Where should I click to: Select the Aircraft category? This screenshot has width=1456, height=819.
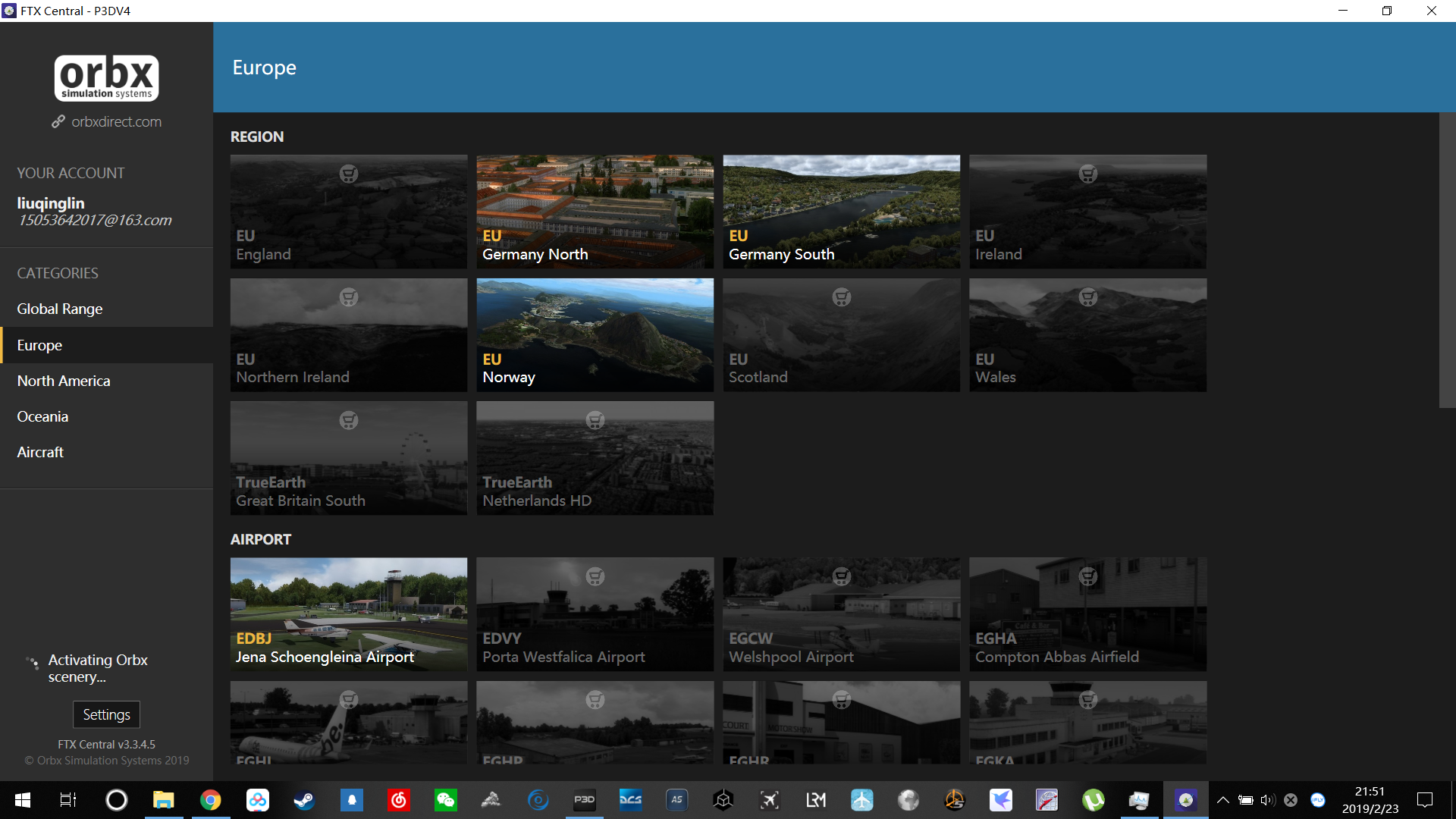coord(106,452)
